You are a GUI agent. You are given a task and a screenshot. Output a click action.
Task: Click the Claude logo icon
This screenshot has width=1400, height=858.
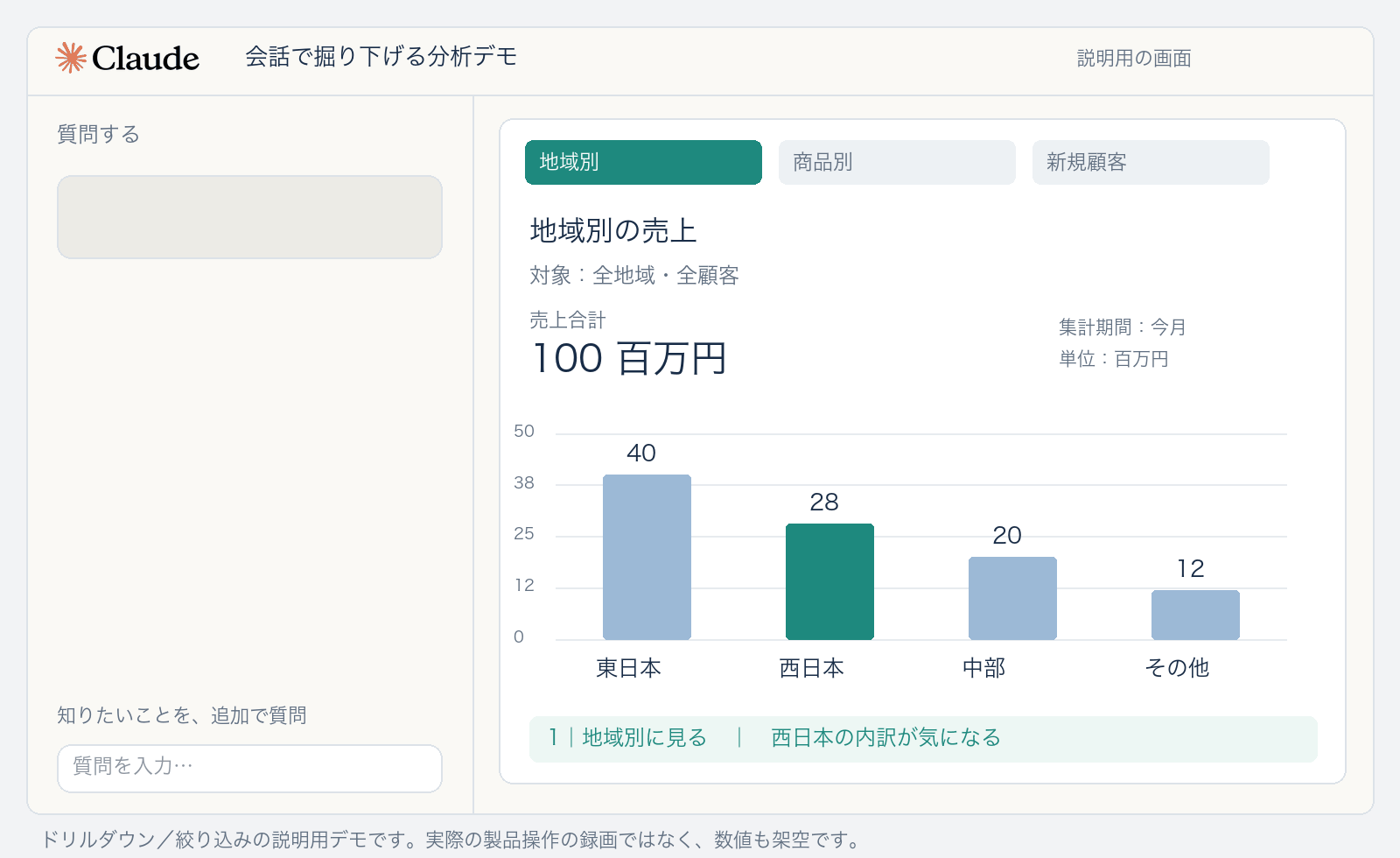71,58
